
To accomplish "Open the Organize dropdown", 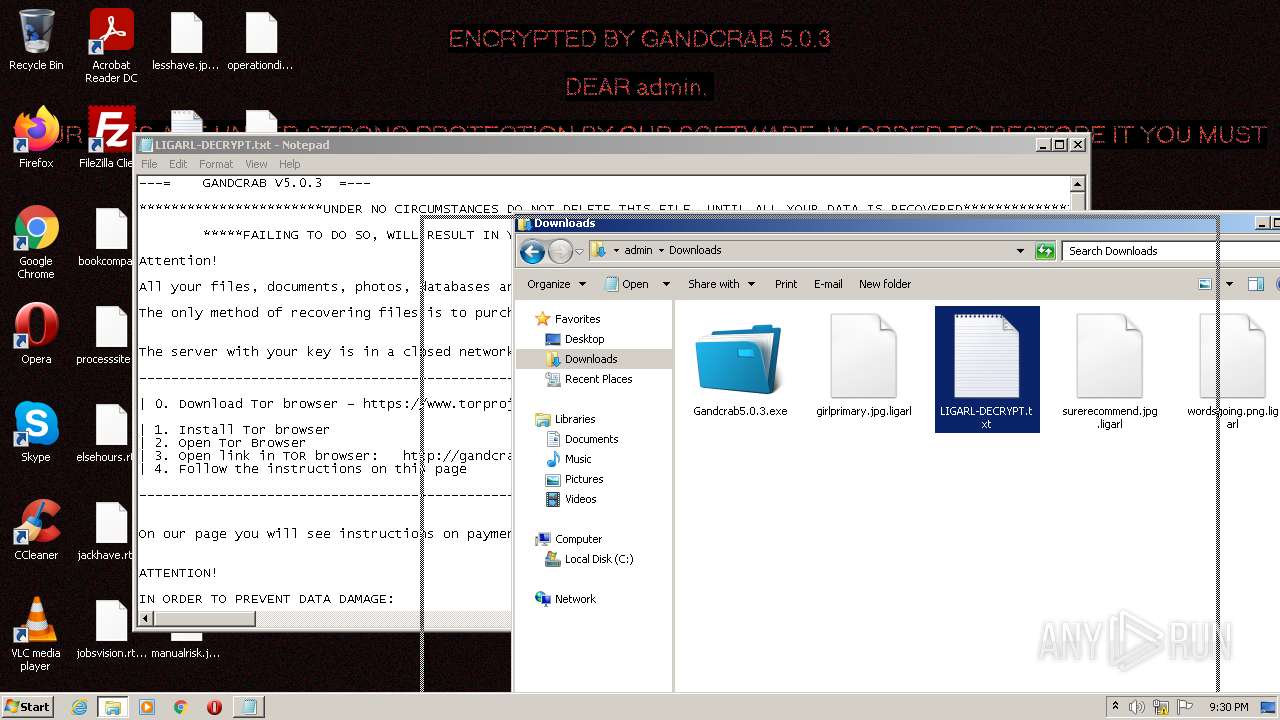I will coord(556,284).
